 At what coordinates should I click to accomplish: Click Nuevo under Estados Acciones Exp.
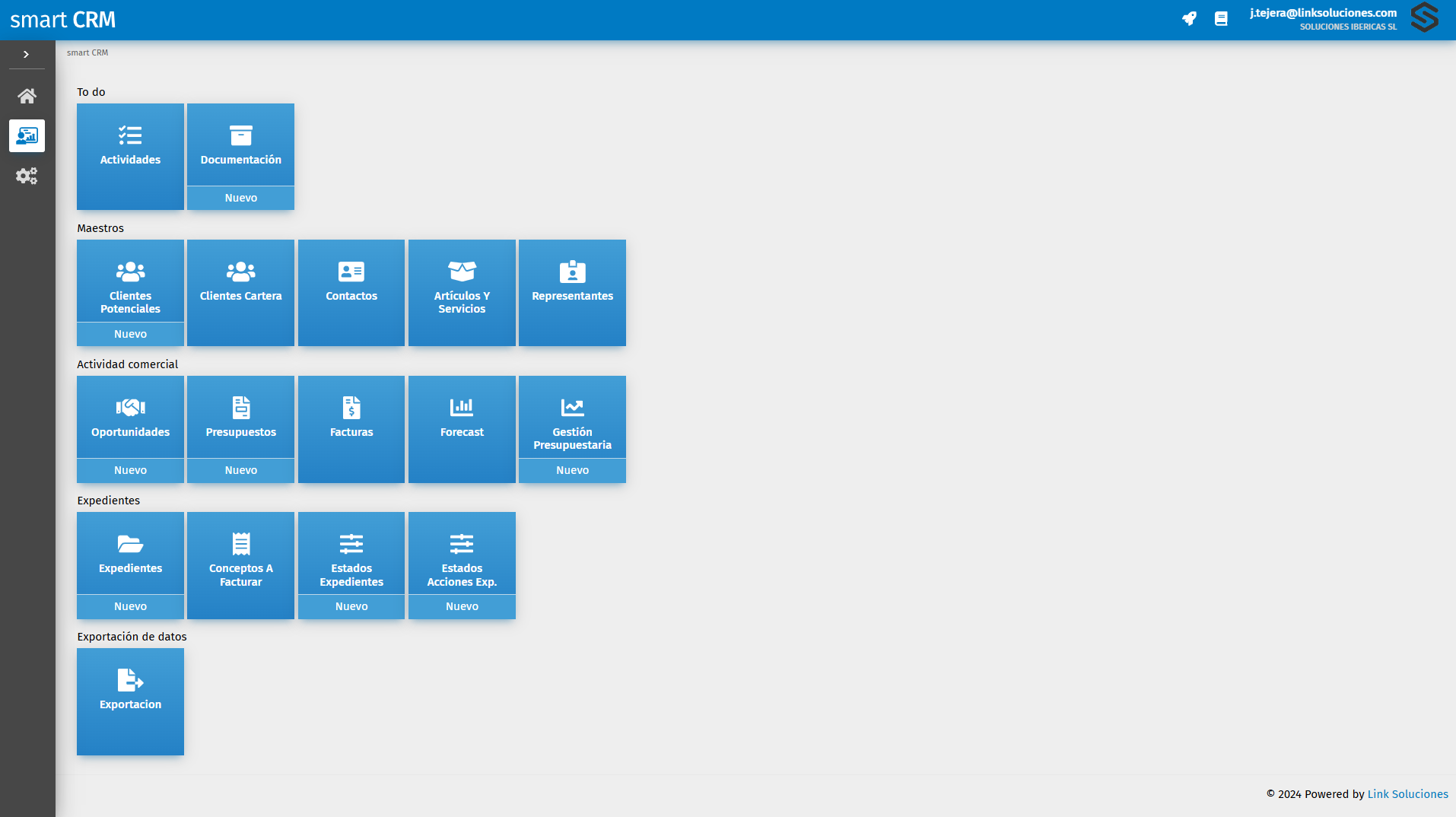462,606
